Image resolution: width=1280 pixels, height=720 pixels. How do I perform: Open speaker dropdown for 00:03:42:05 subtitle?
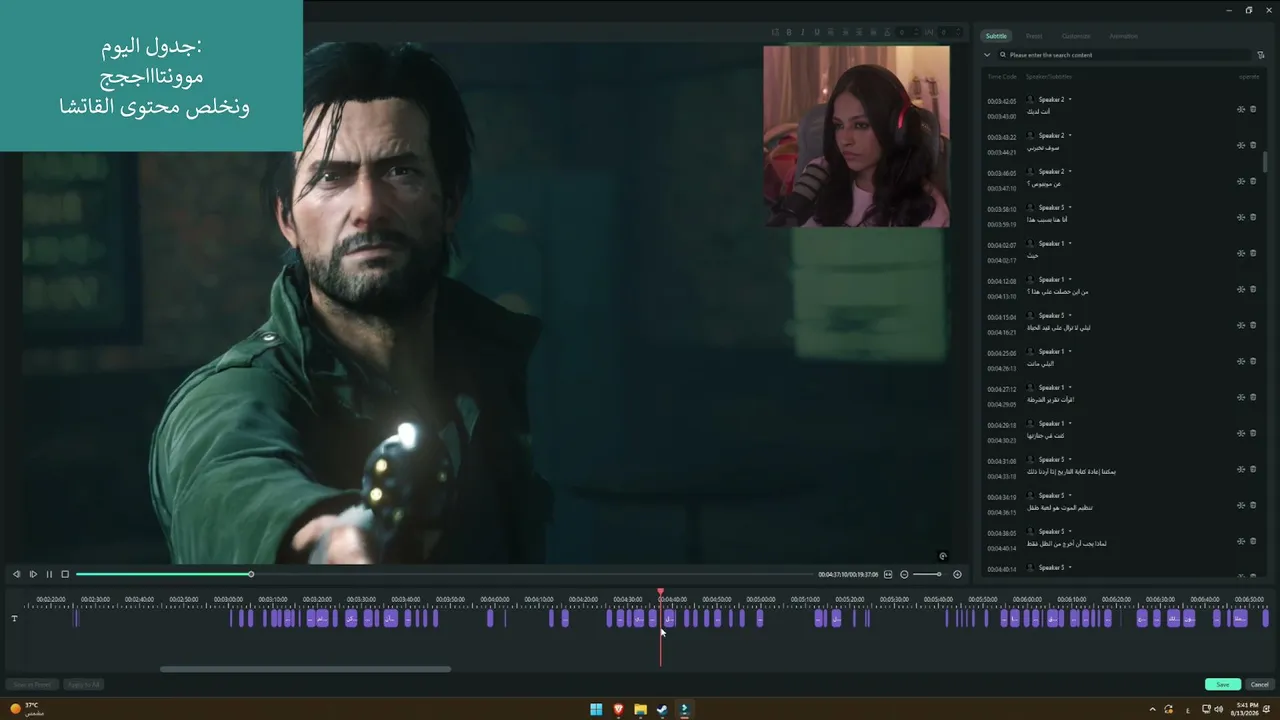coord(1070,99)
